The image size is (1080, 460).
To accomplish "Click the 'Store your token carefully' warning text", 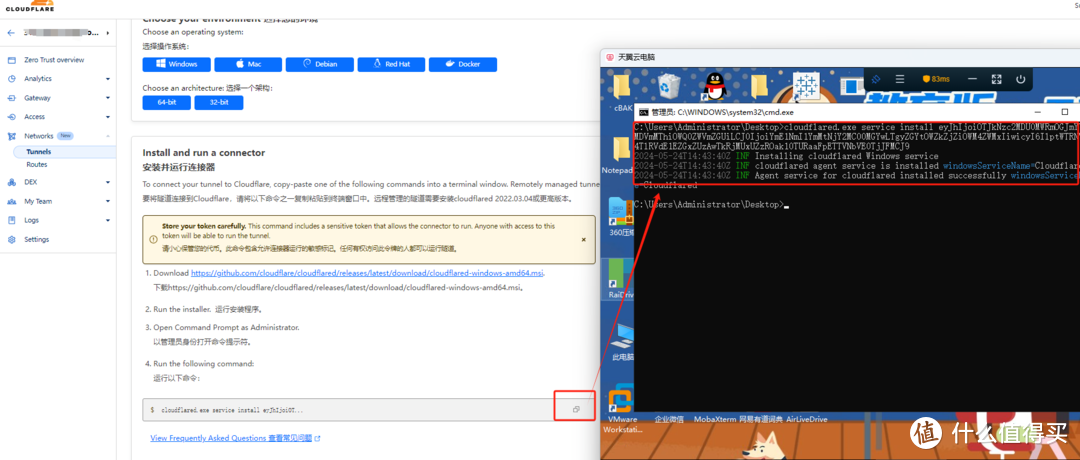I will click(204, 225).
